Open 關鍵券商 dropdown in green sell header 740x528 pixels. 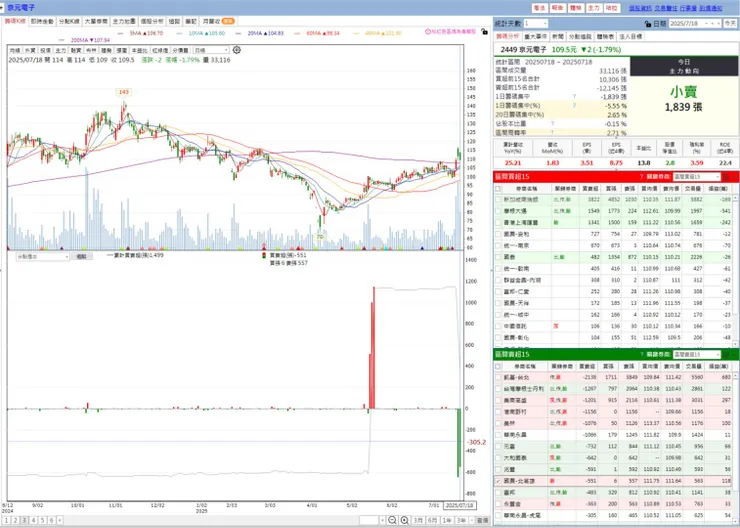(697, 354)
